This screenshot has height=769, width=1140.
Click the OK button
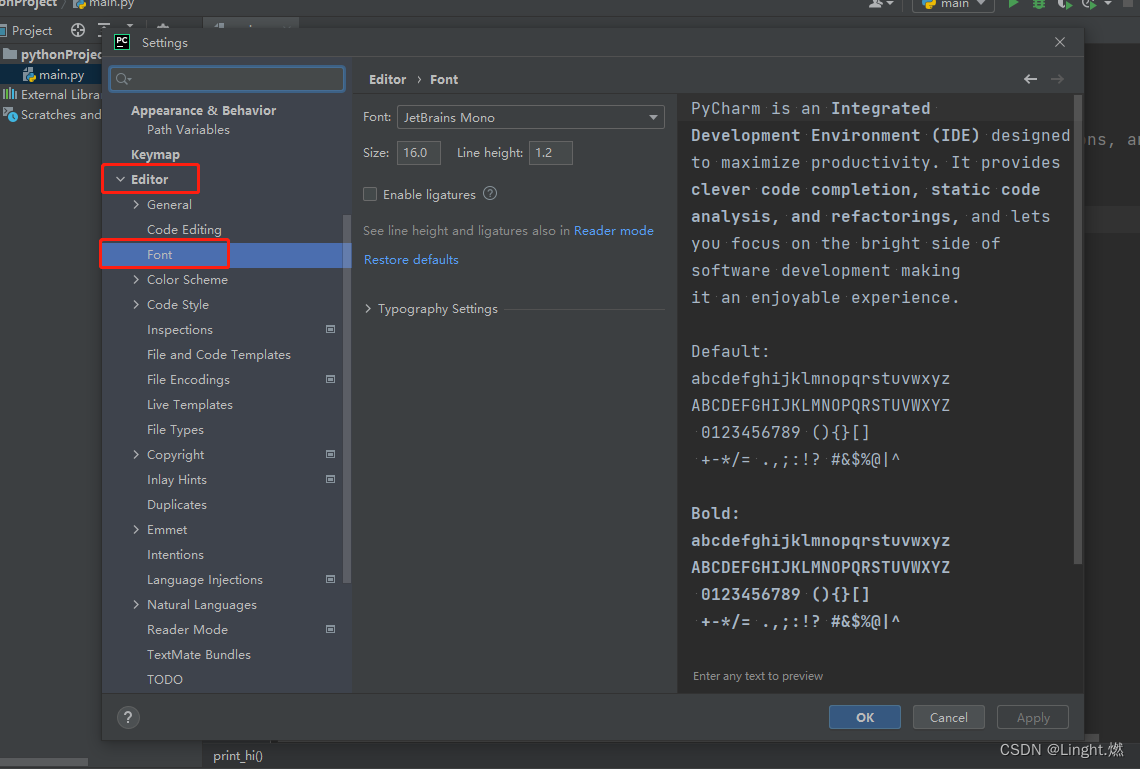coord(864,717)
